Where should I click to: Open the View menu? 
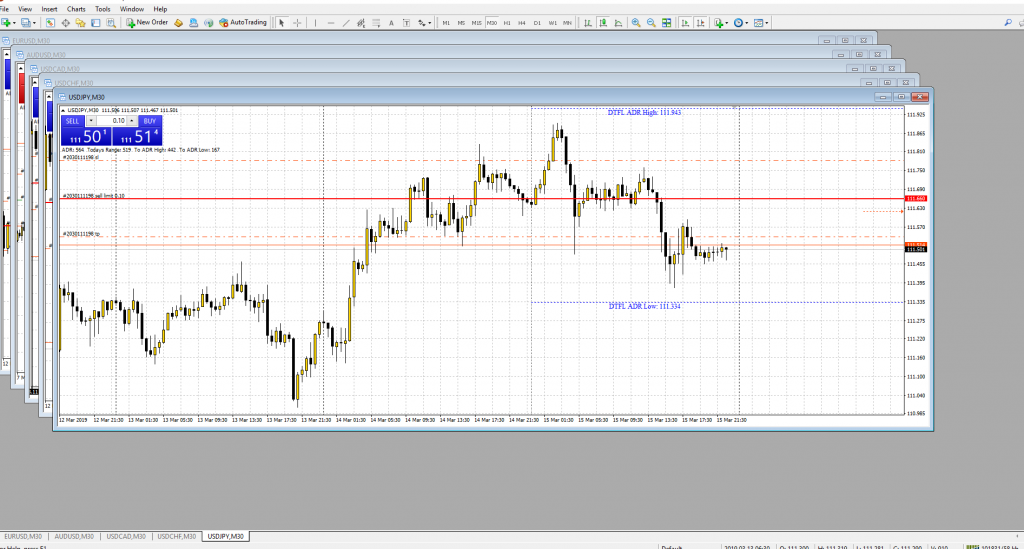[x=25, y=9]
